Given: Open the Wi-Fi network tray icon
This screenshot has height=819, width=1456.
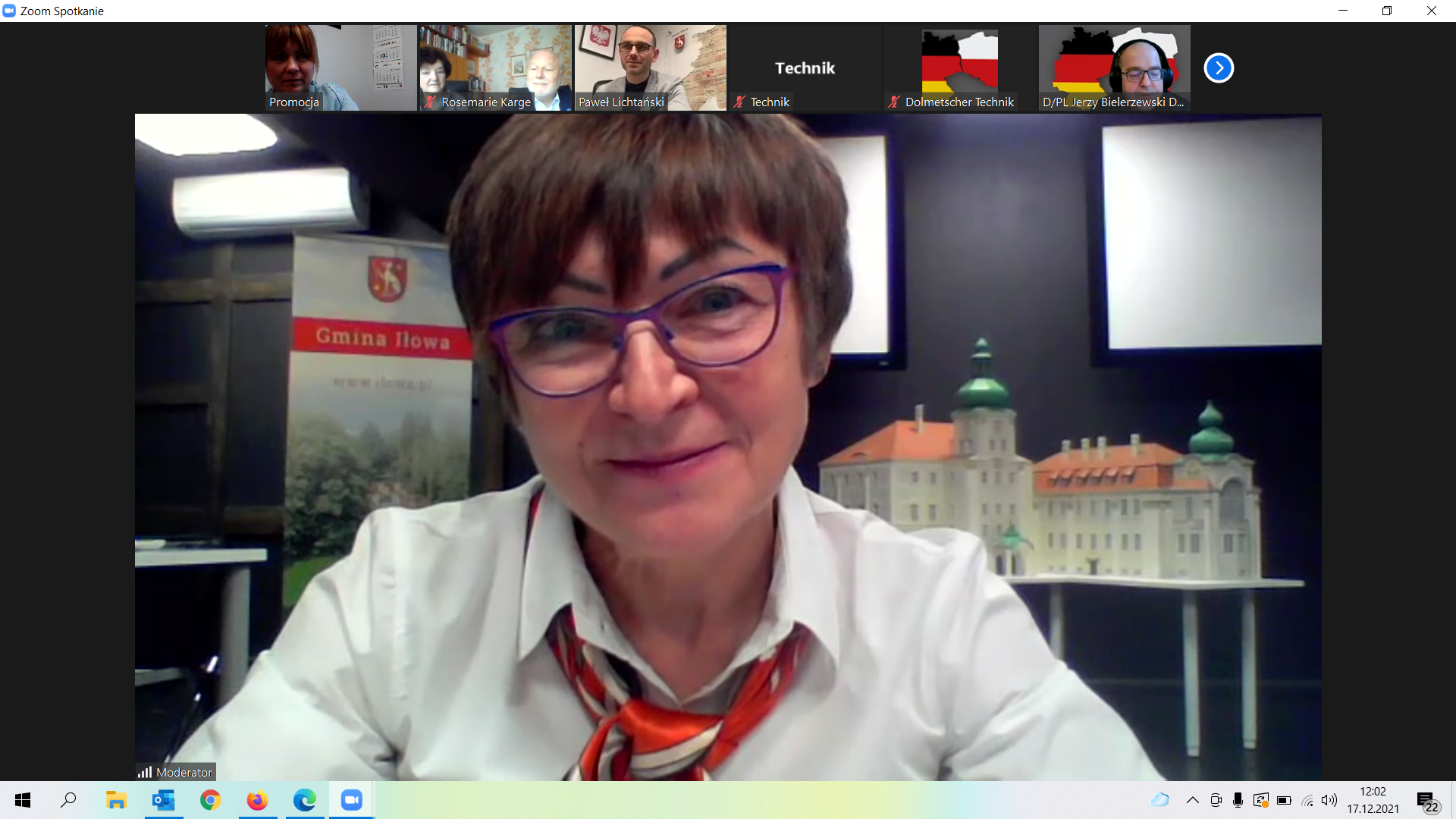Looking at the screenshot, I should coord(1307,800).
